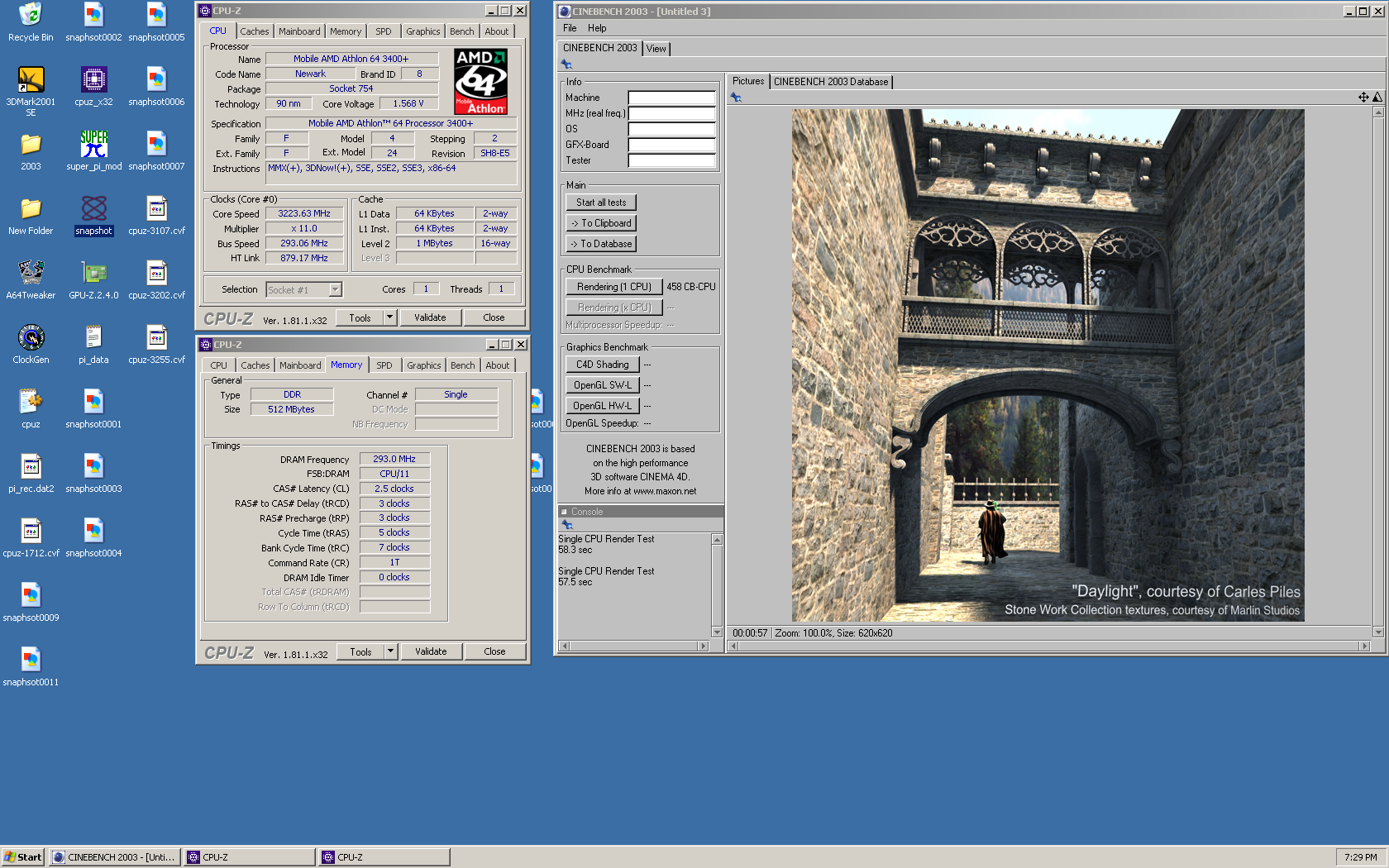Click the Console panel vertical scrollbar
This screenshot has height=868, width=1389.
(717, 586)
